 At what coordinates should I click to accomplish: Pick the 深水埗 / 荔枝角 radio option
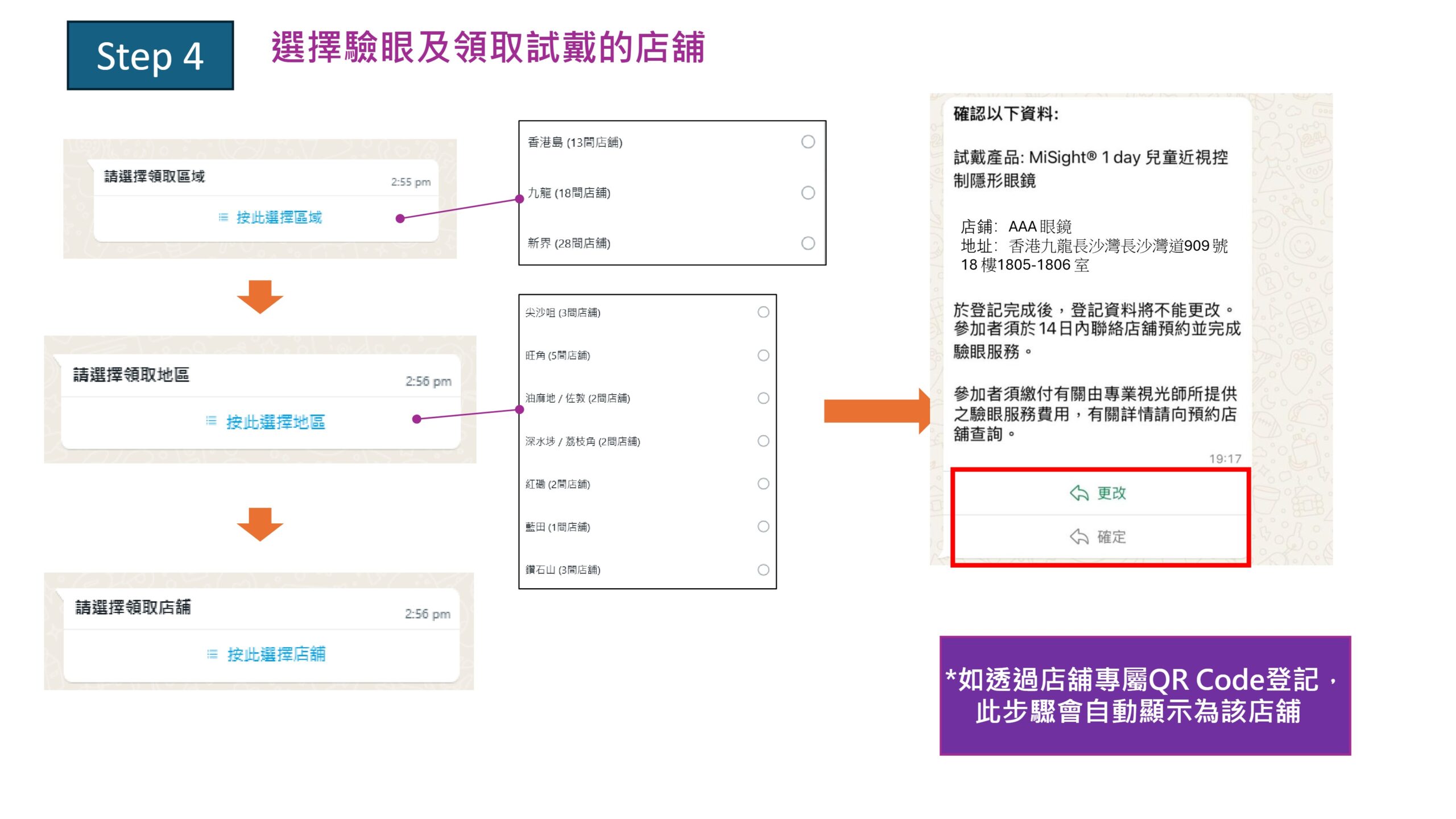(x=763, y=441)
